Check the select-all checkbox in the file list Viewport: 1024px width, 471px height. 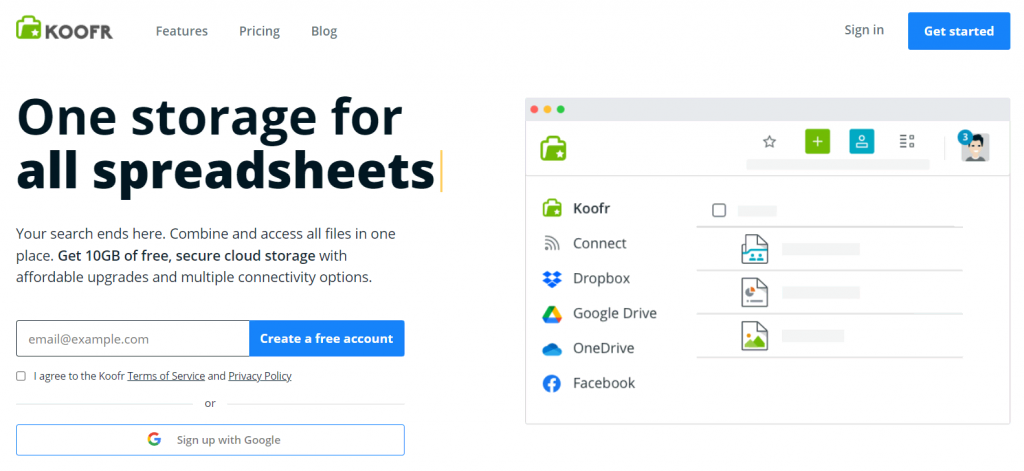point(719,210)
